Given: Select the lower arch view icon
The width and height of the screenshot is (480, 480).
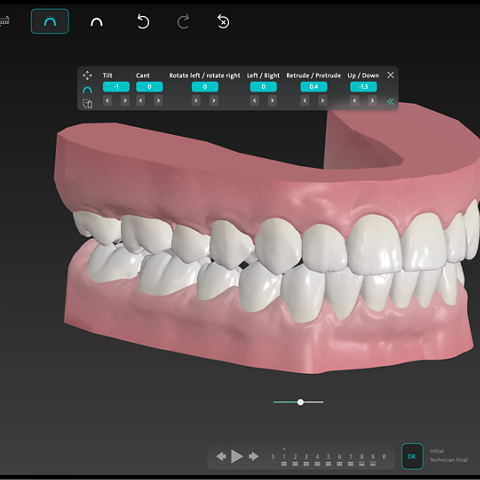Looking at the screenshot, I should coord(97,22).
